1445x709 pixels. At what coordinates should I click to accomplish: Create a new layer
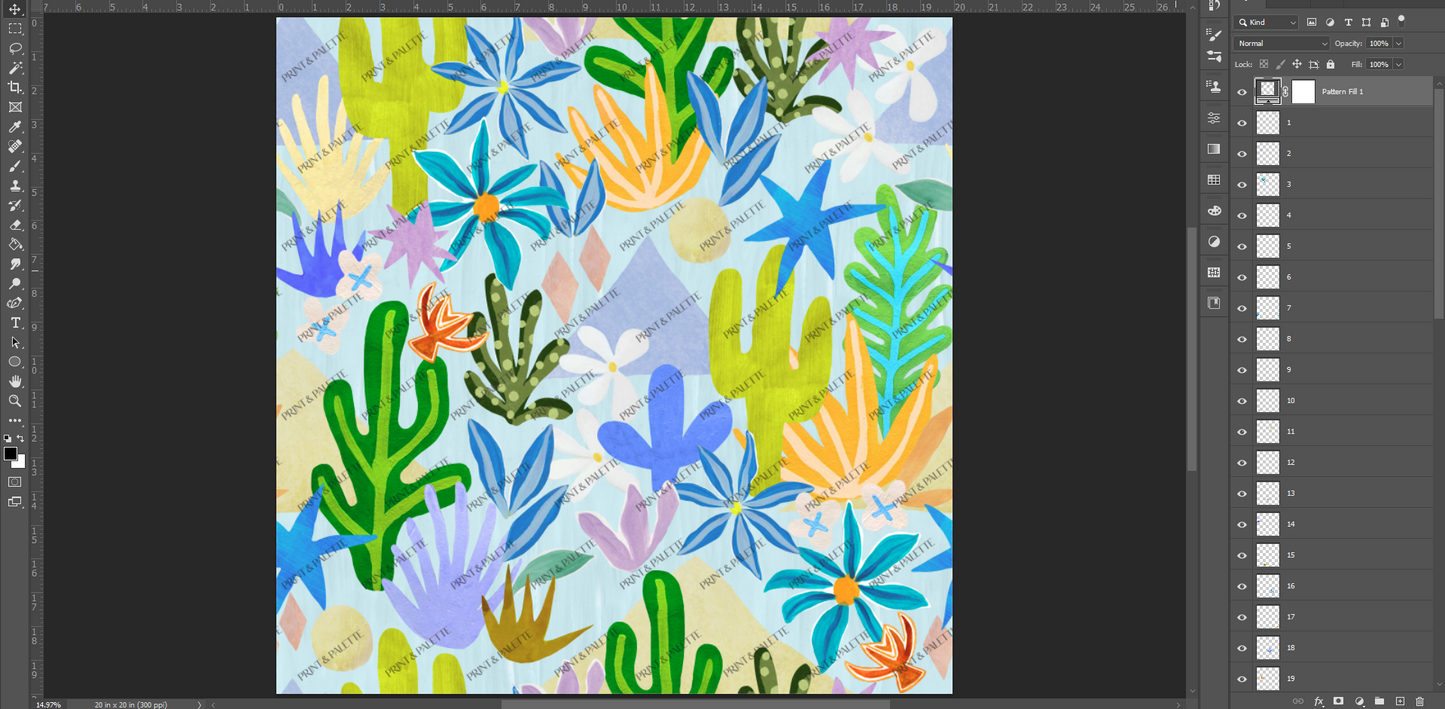tap(1399, 701)
